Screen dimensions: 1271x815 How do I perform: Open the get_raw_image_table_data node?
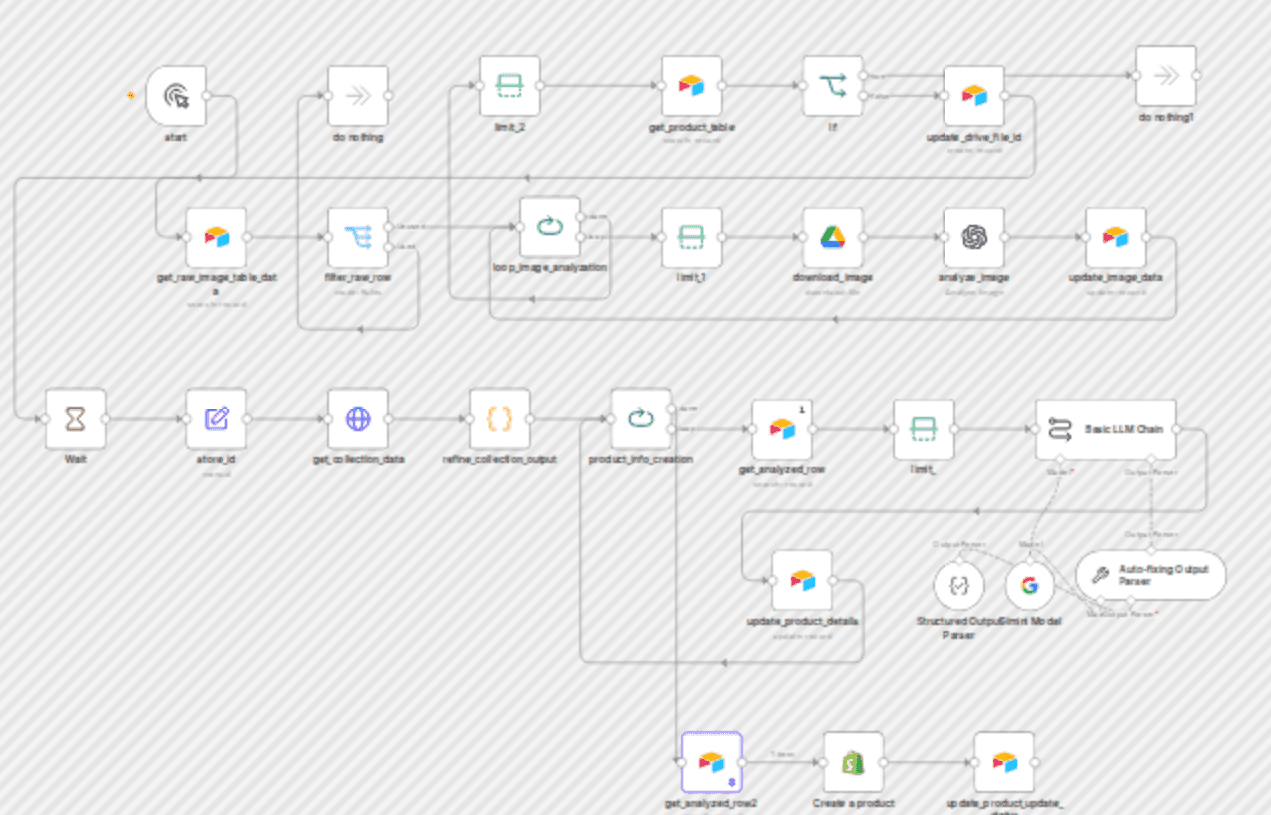217,238
